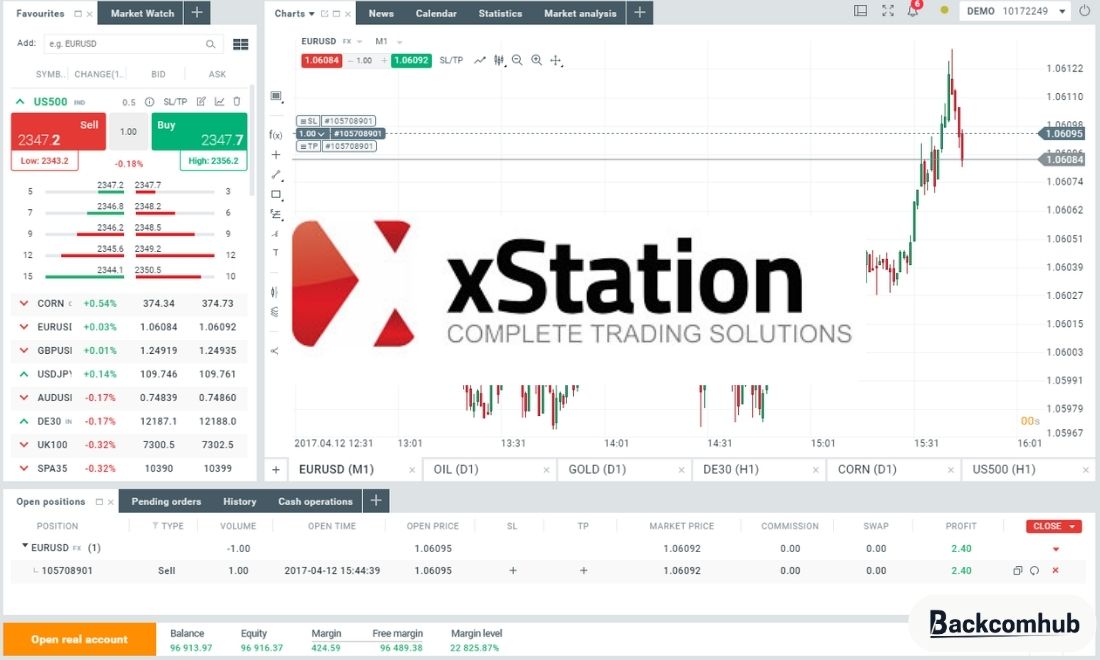This screenshot has height=660, width=1100.
Task: Zoom out the EURUSD chart
Action: pos(517,60)
